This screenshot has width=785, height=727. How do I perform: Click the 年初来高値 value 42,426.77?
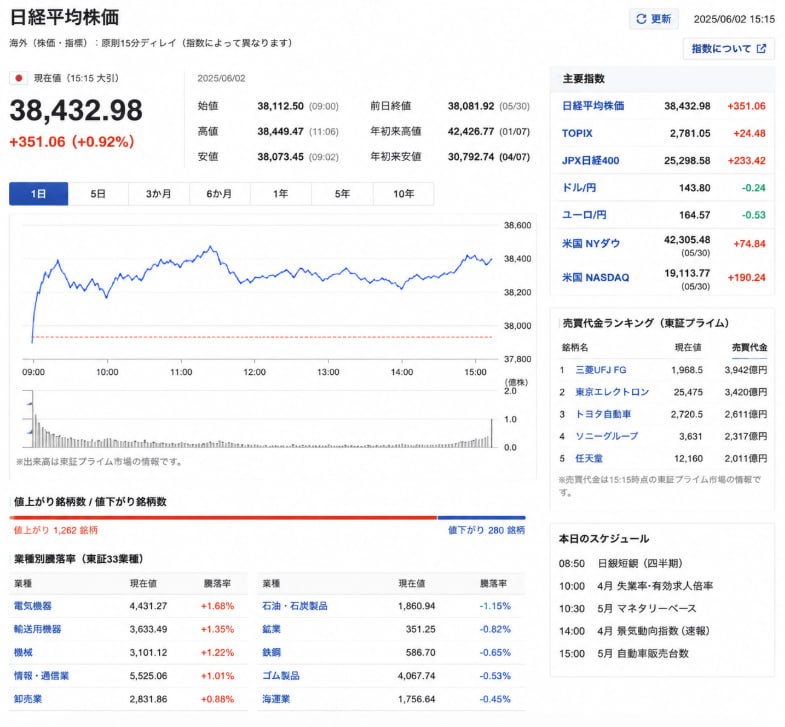click(471, 132)
